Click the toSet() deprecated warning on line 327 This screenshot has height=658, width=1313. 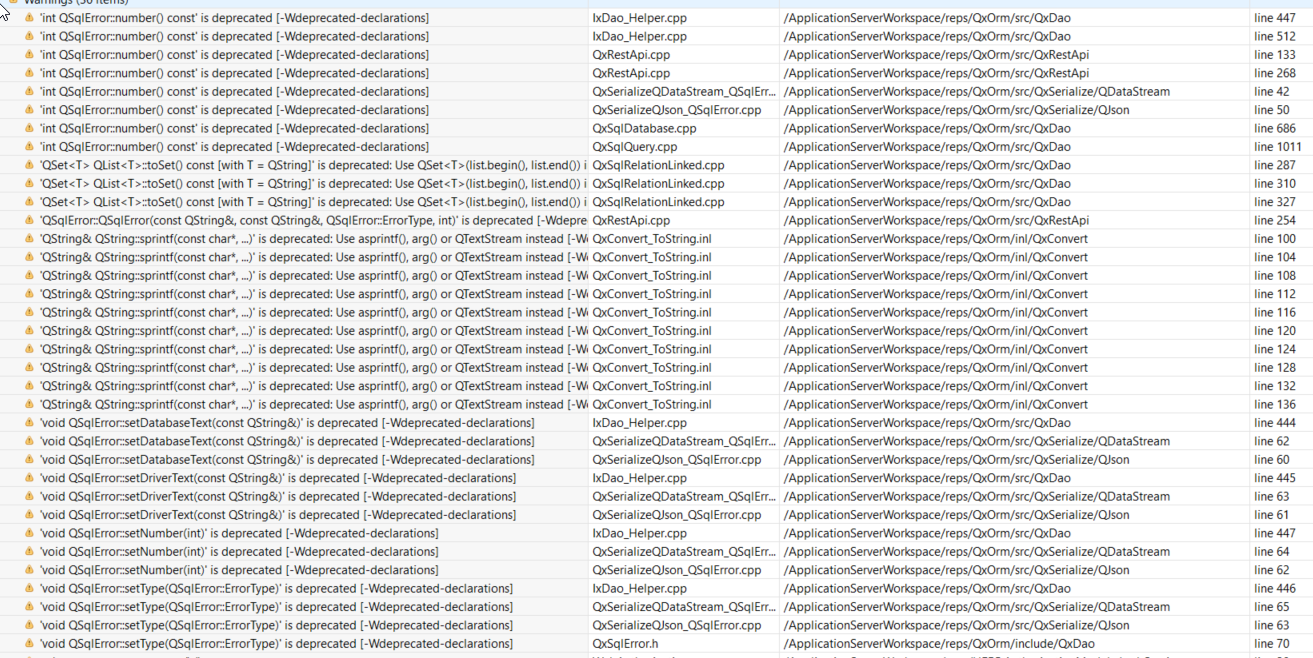[313, 202]
